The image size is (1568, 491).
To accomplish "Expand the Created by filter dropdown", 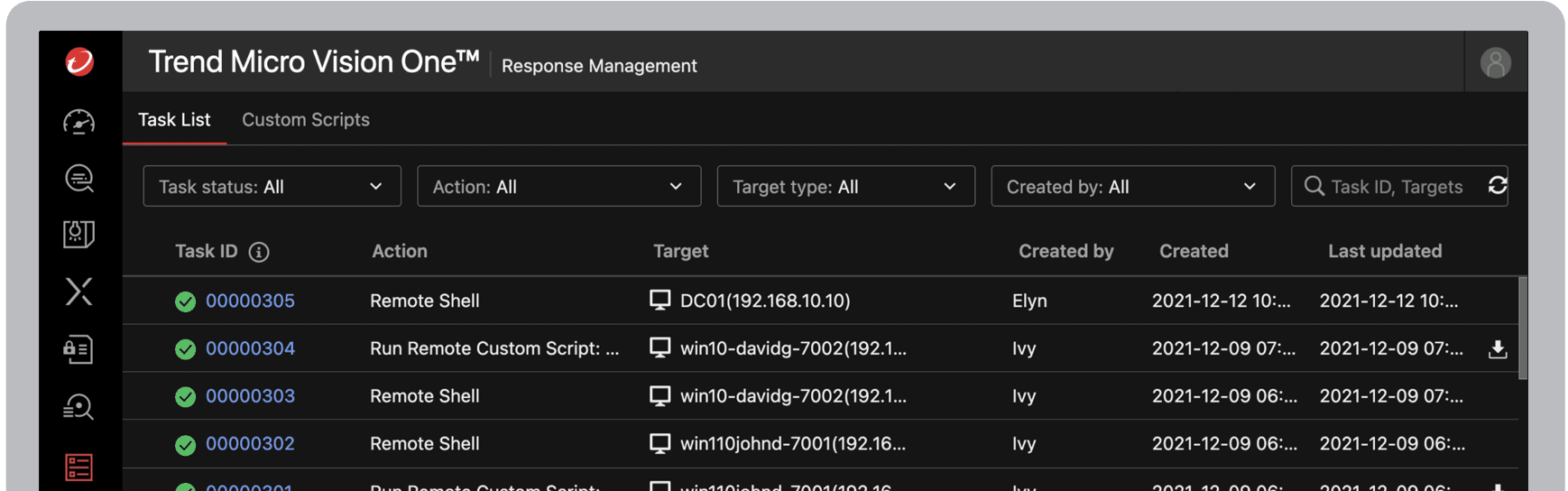I will click(x=1132, y=186).
